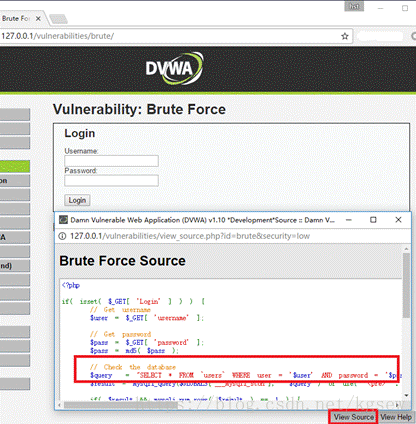Click the '<?php' opening tag line

71,285
